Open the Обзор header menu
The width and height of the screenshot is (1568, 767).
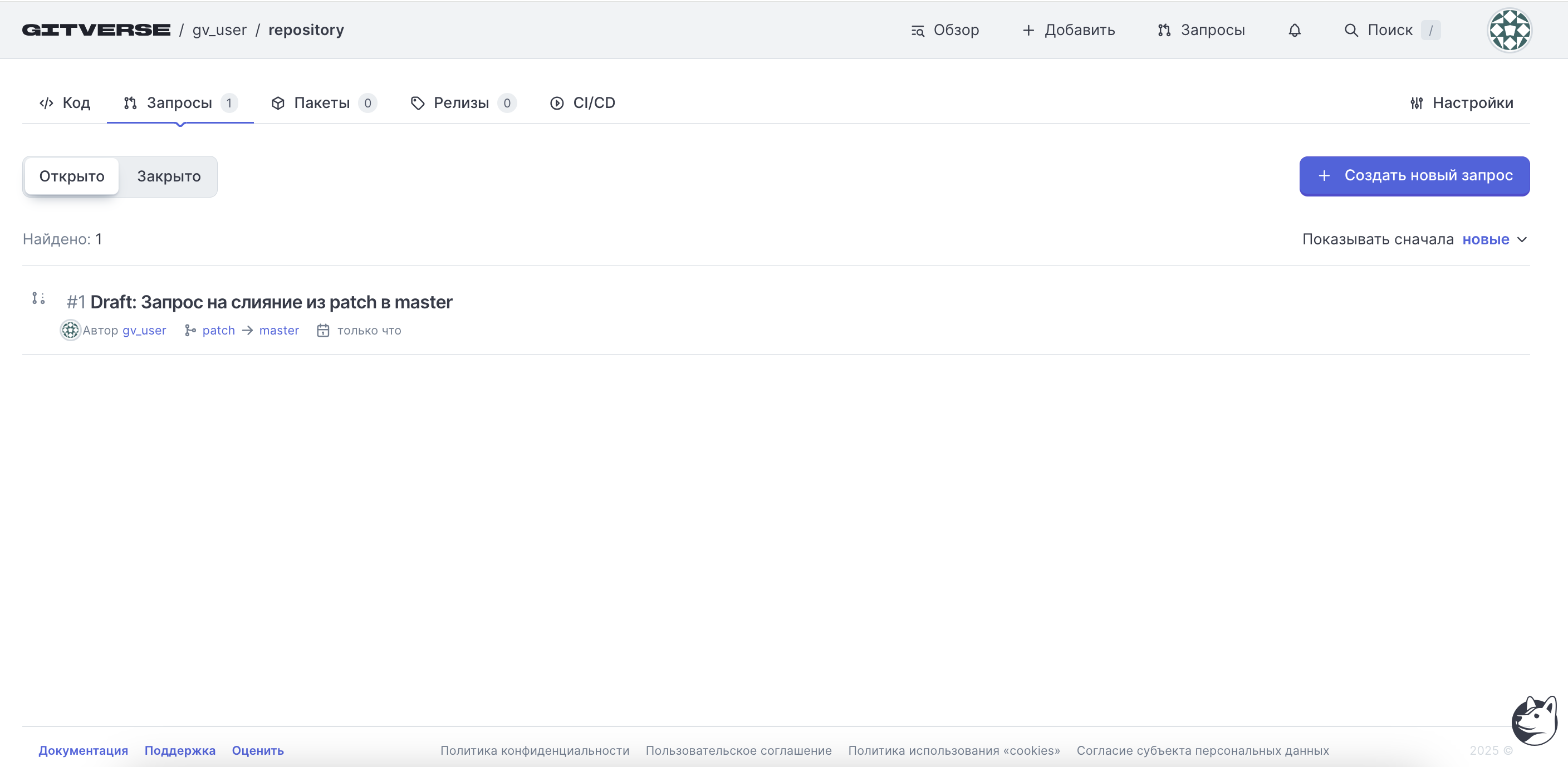pyautogui.click(x=945, y=30)
